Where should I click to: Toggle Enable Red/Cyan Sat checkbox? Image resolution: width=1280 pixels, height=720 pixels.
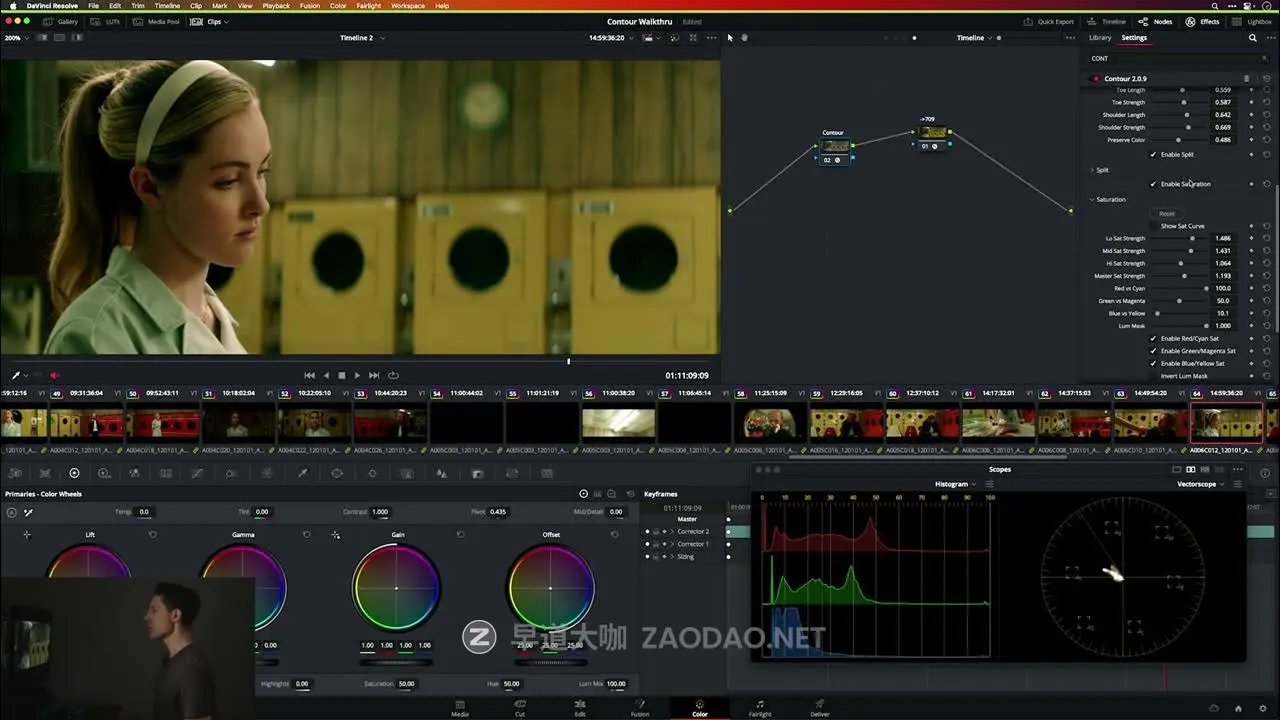click(1153, 338)
